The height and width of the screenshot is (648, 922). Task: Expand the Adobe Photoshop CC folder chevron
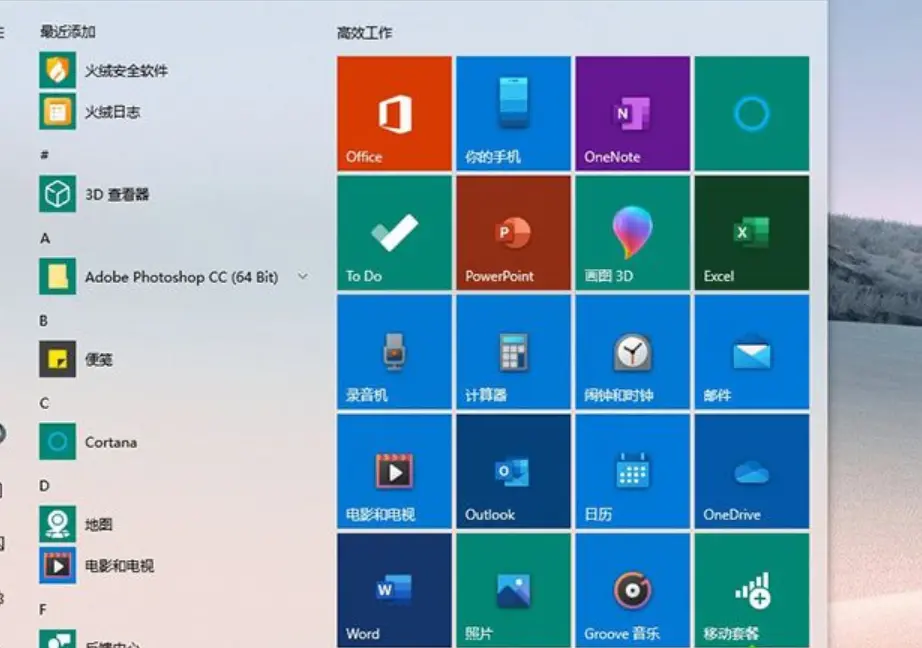303,276
